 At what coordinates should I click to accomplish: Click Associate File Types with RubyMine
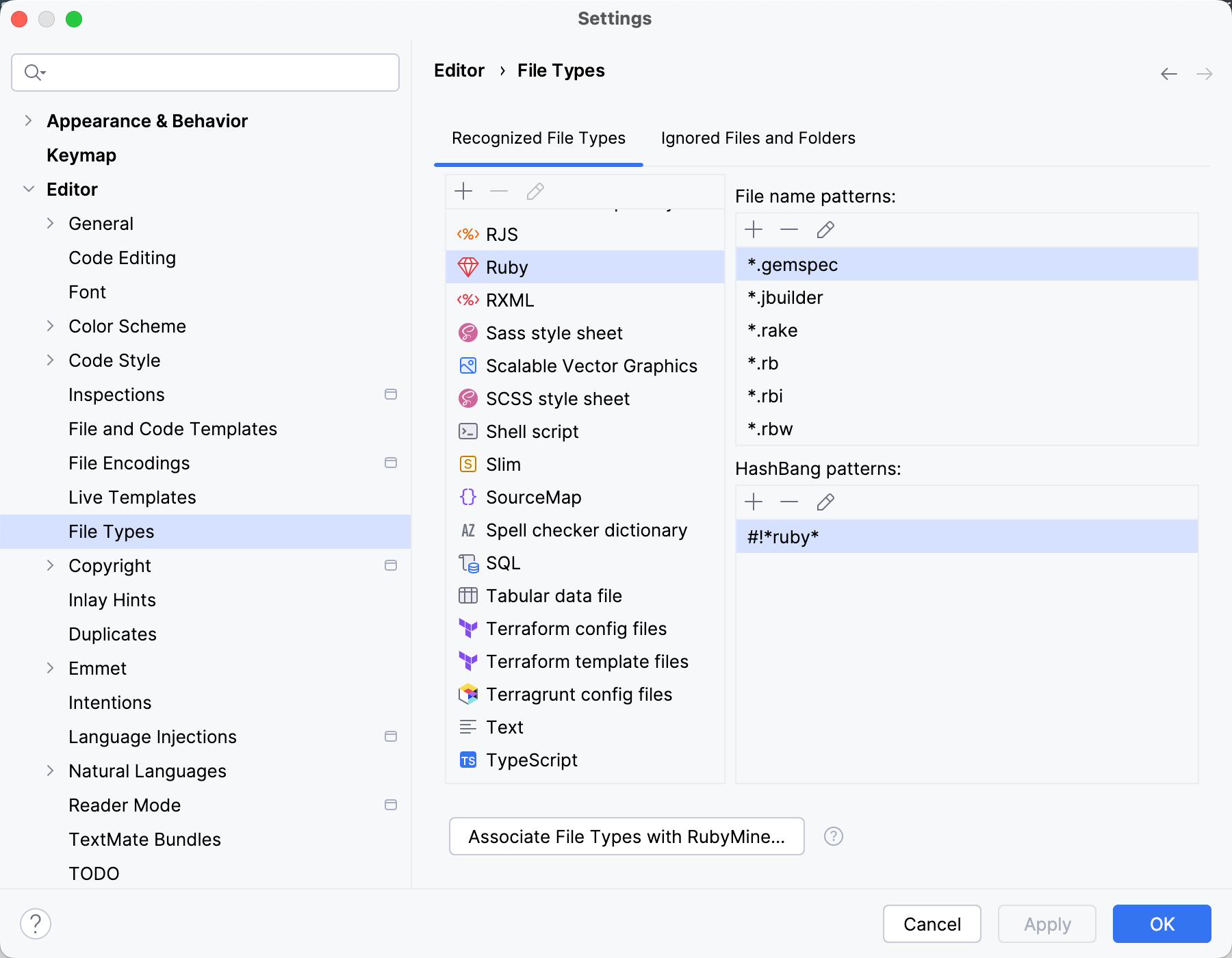[626, 836]
